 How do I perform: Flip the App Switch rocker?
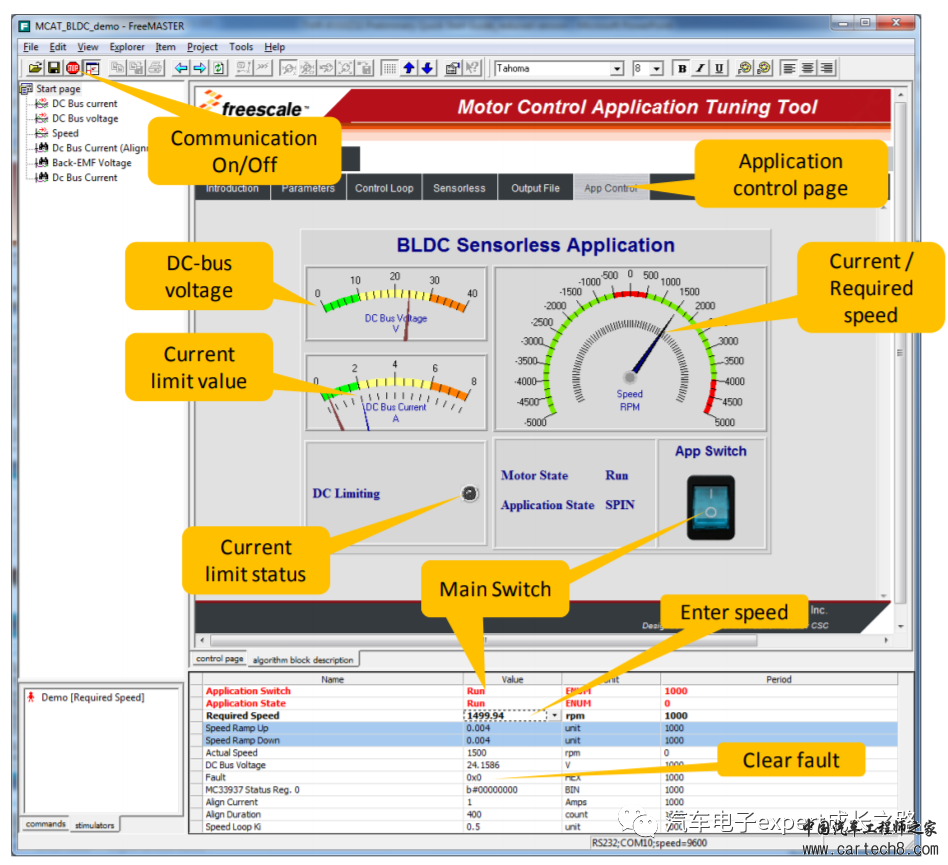pyautogui.click(x=711, y=508)
